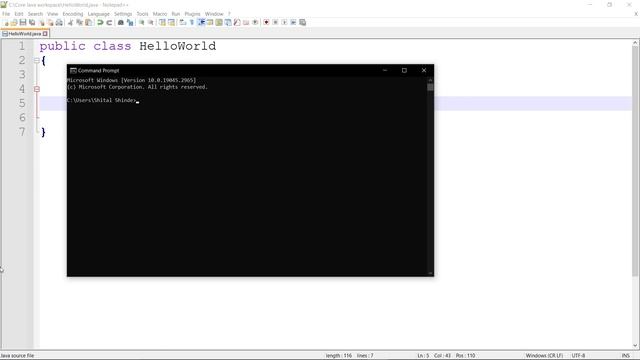Toggle Show All Characters icon
640x360 pixels.
tap(192, 22)
